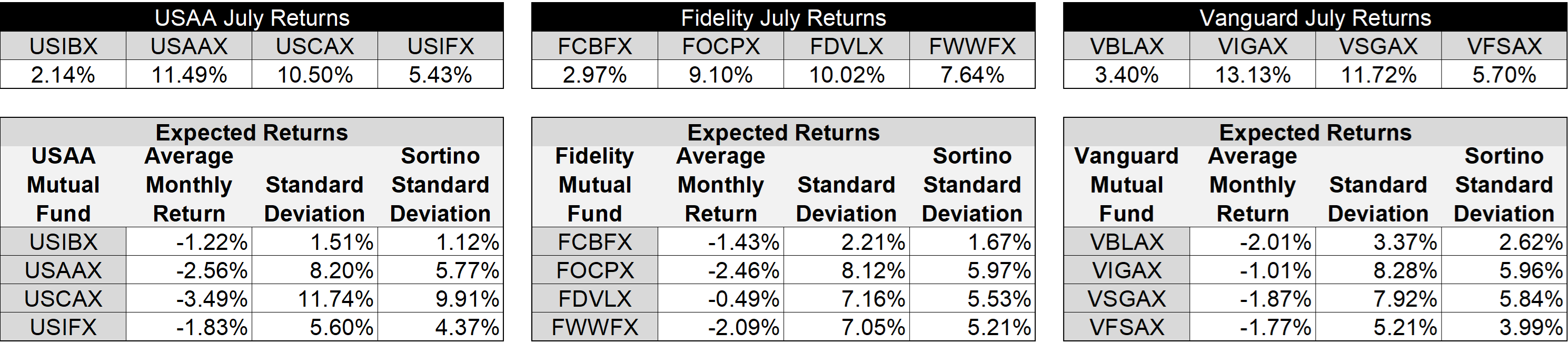Select VFSAX Sortino deviation 3.99% cell
The width and height of the screenshot is (1568, 343).
pyautogui.click(x=1504, y=327)
